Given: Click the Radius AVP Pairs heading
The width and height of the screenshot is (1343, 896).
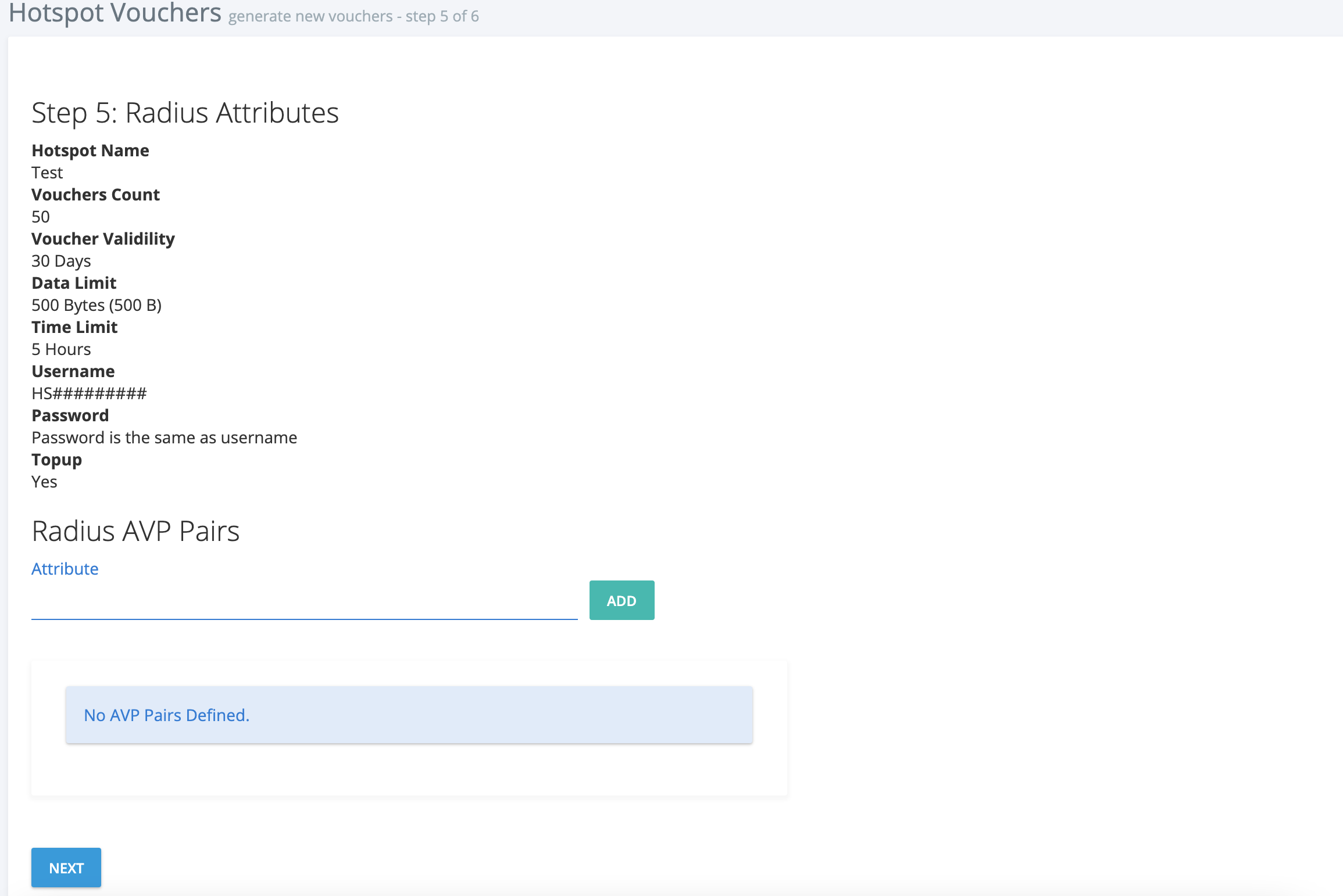Looking at the screenshot, I should [x=135, y=531].
